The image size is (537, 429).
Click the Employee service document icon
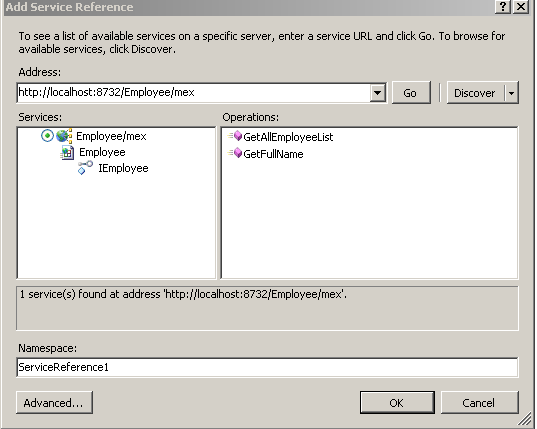[67, 152]
